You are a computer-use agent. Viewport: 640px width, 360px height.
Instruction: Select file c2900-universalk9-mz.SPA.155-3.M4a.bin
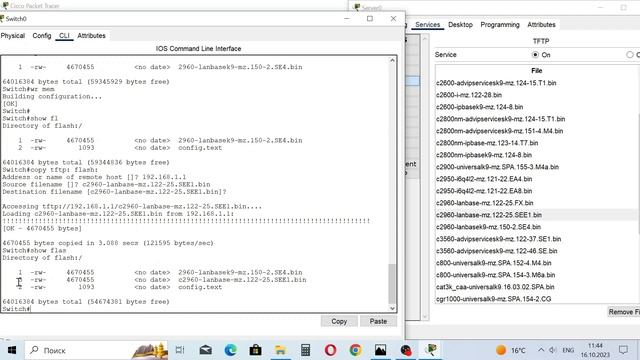point(497,167)
